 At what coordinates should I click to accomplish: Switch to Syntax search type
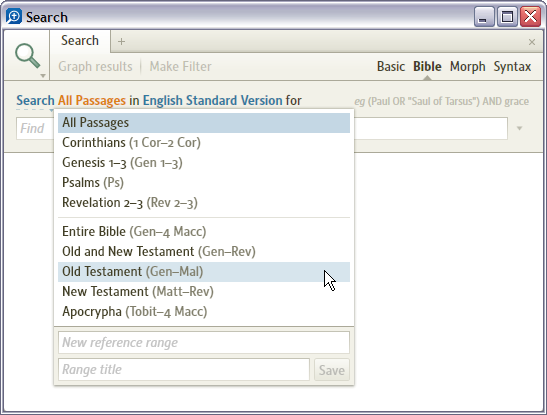pyautogui.click(x=512, y=66)
